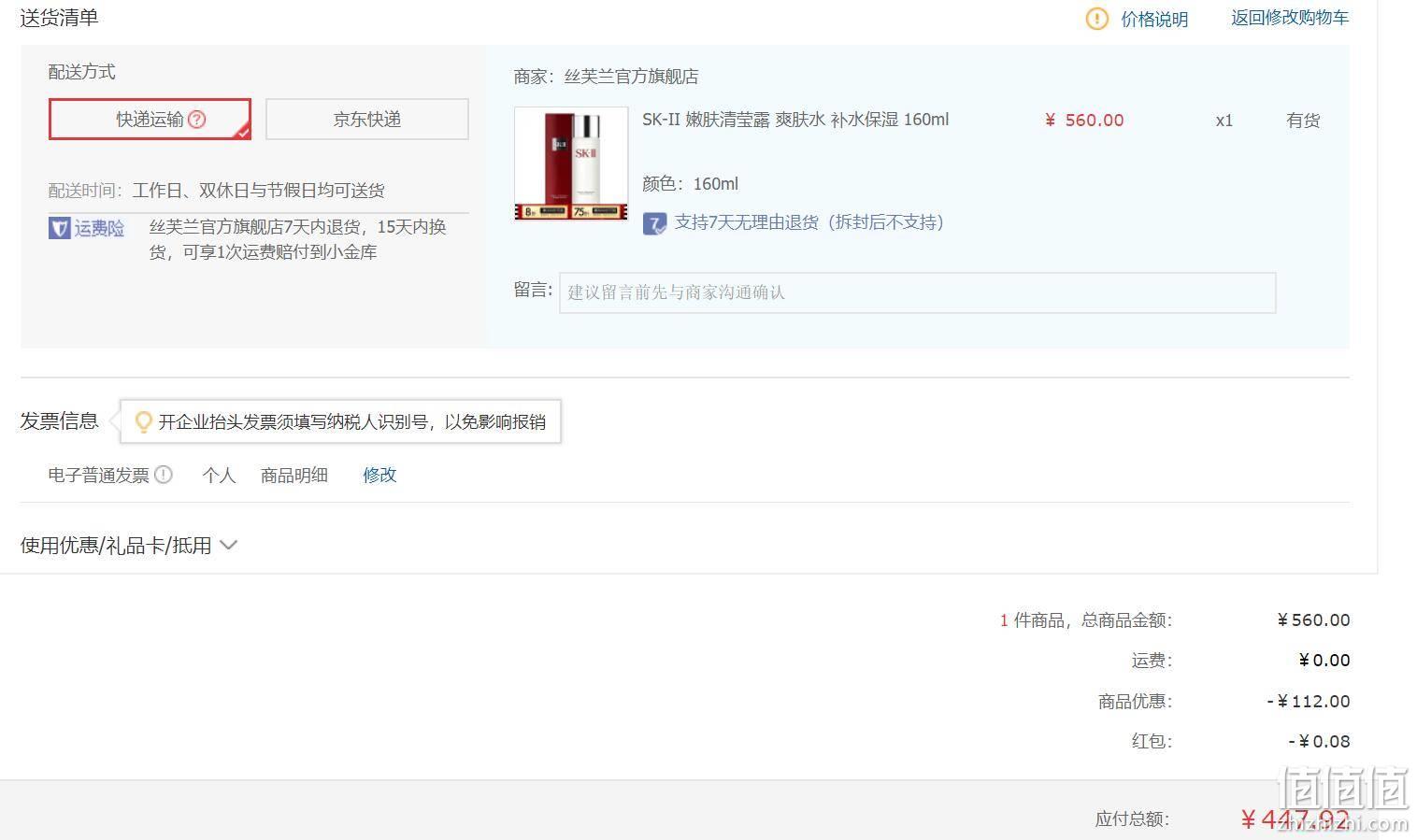This screenshot has height=840, width=1417.
Task: Click the 丝芙兰官方旗舰店 merchant name
Action: [631, 77]
